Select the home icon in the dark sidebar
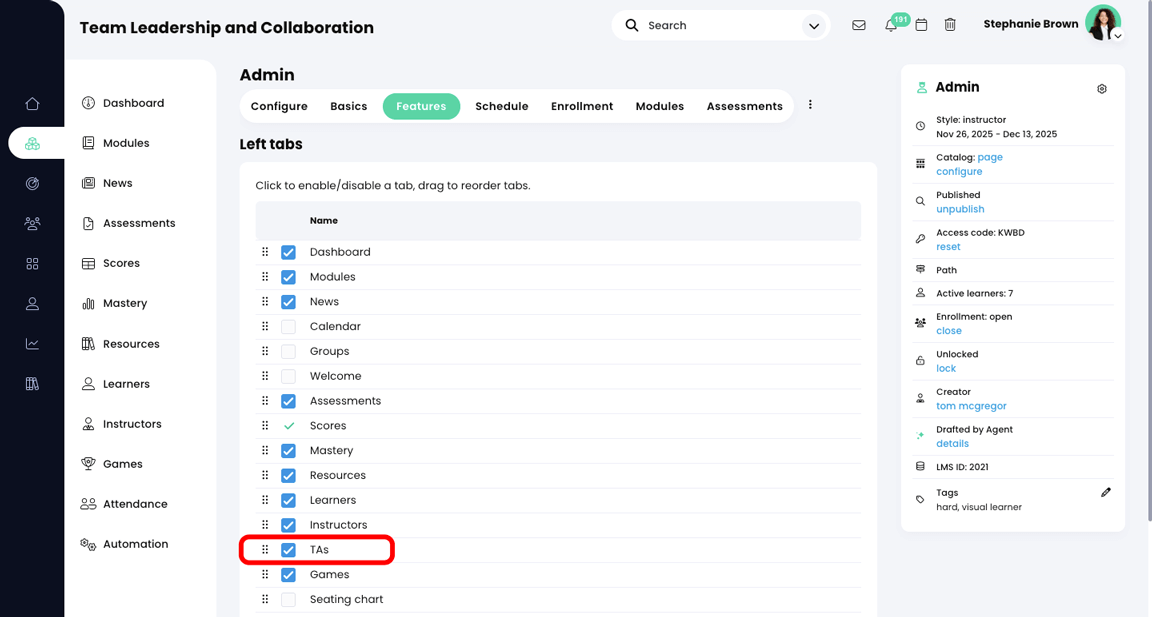This screenshot has width=1152, height=617. point(32,102)
